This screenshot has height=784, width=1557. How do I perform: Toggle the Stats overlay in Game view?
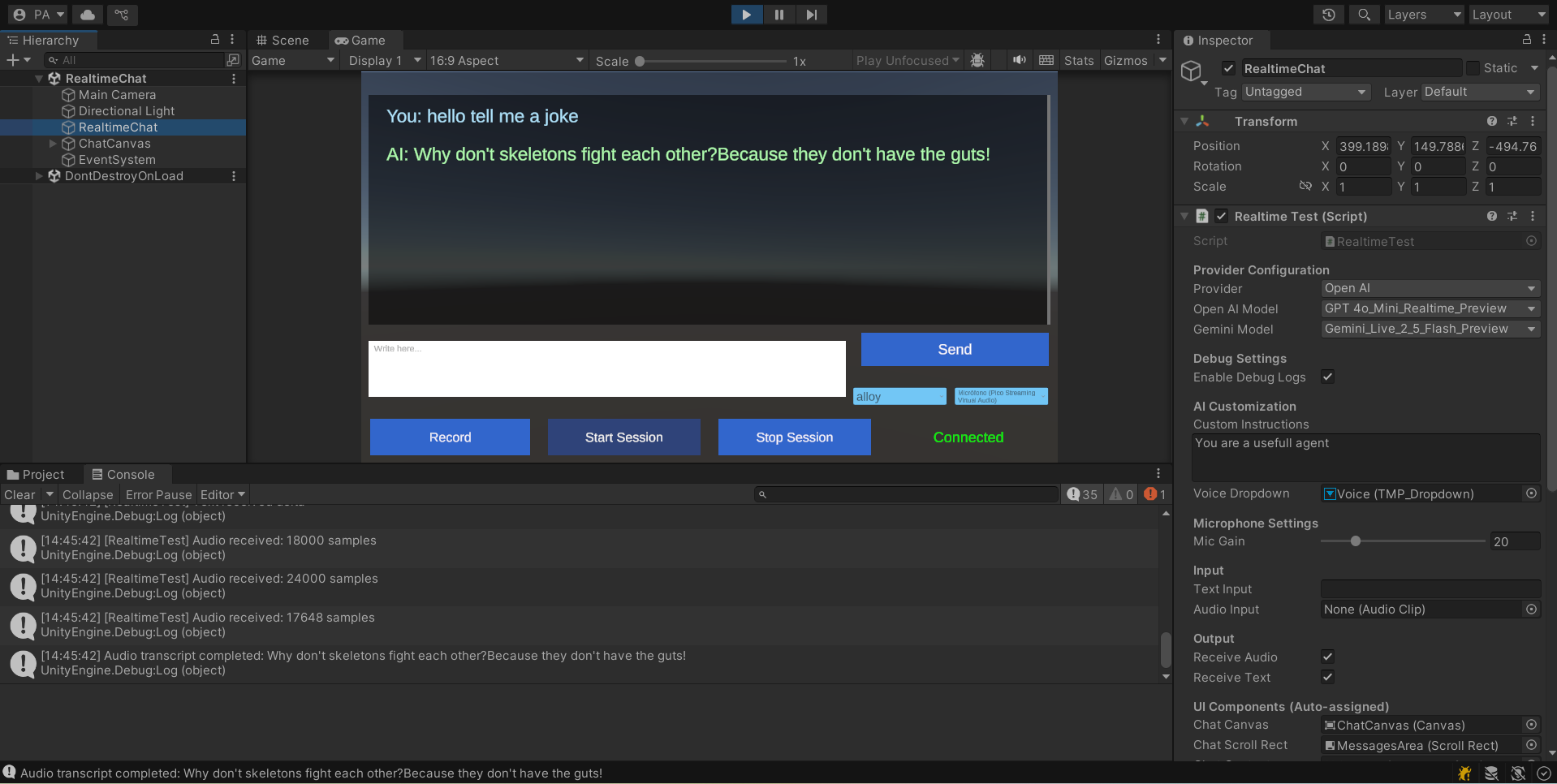click(1078, 59)
